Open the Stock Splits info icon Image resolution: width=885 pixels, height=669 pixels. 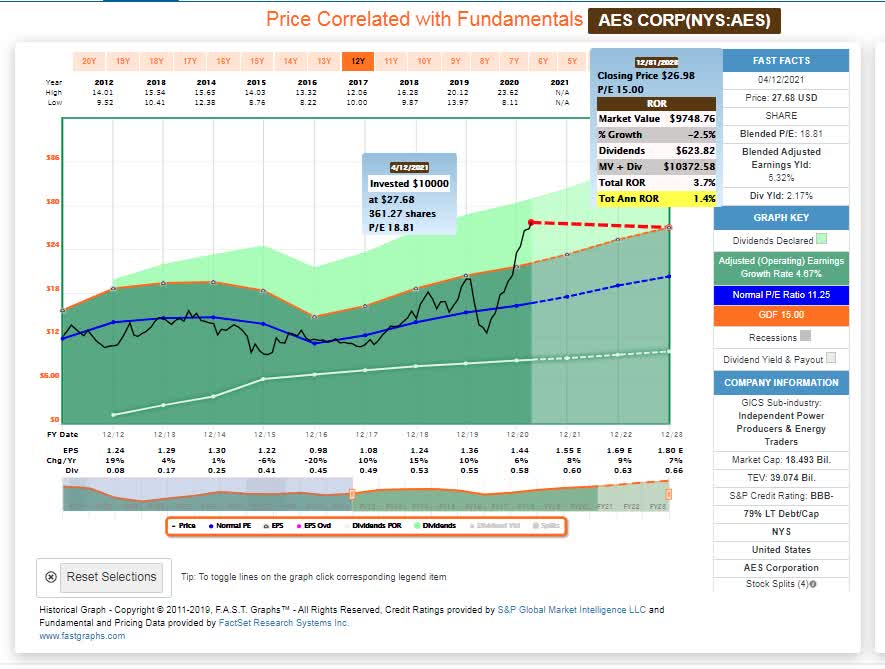813,584
